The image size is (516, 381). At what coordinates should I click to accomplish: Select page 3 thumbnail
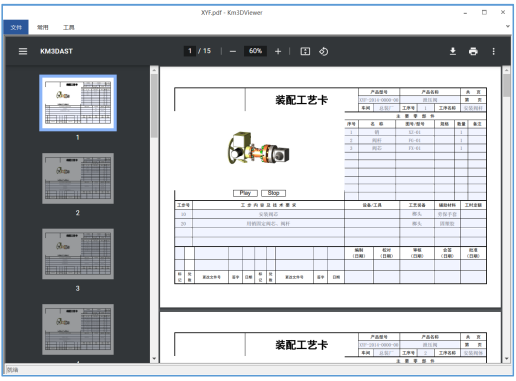tap(78, 254)
